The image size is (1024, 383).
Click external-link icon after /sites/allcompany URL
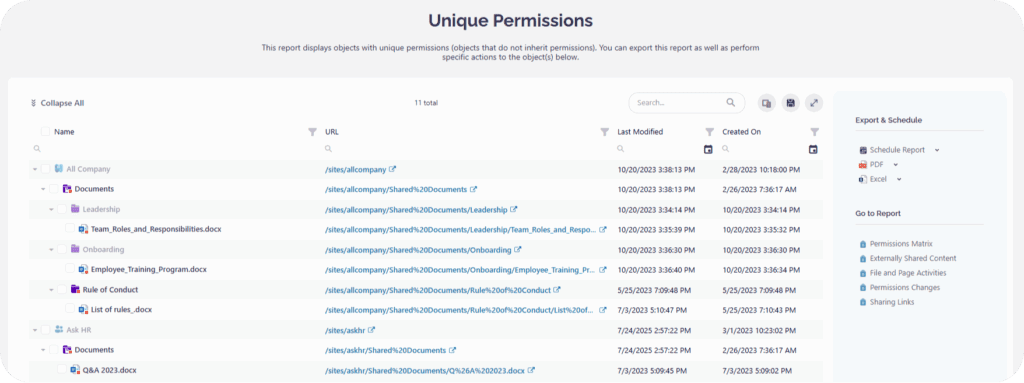(392, 169)
